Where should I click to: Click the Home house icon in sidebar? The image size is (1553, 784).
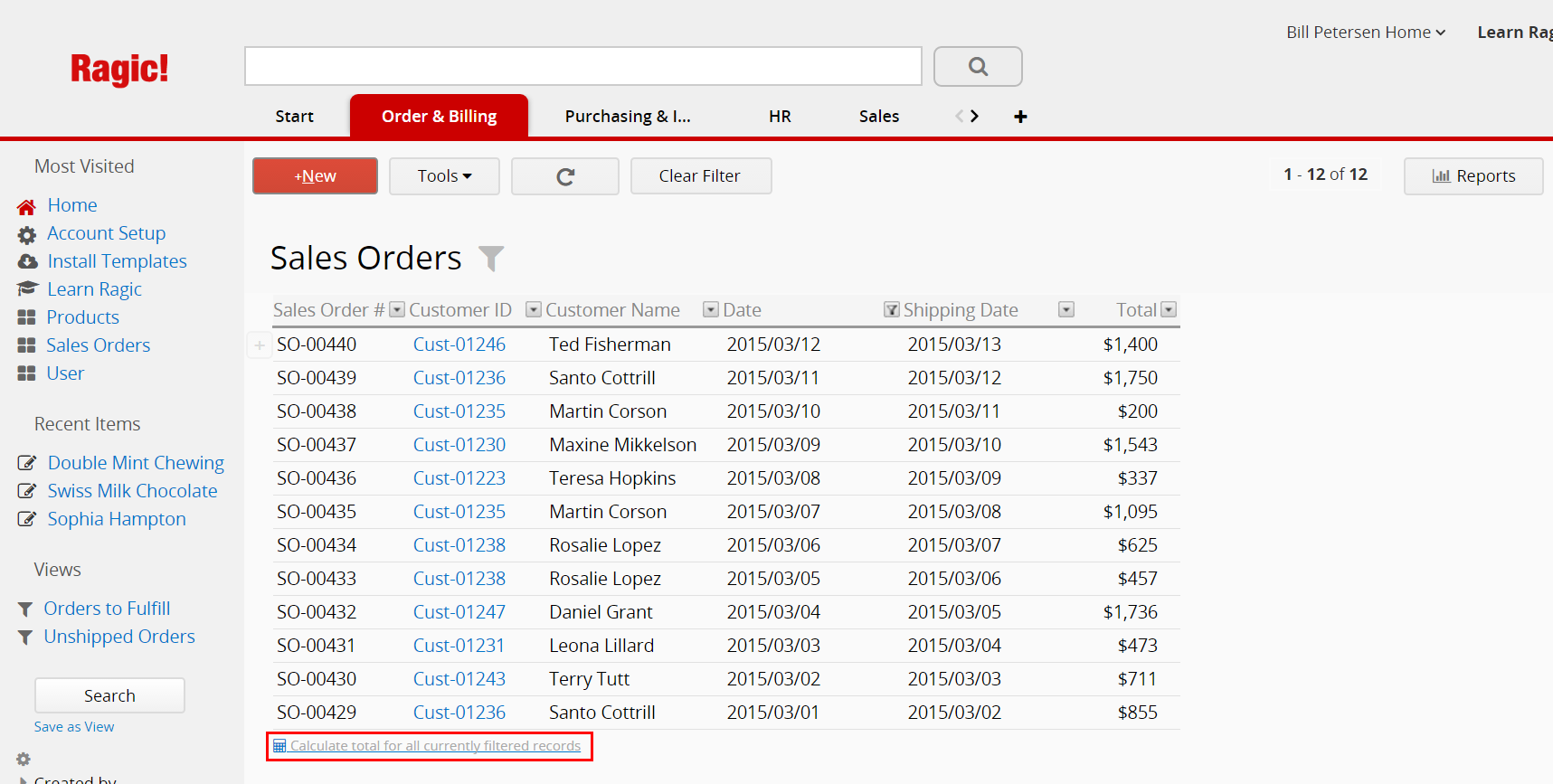[27, 206]
